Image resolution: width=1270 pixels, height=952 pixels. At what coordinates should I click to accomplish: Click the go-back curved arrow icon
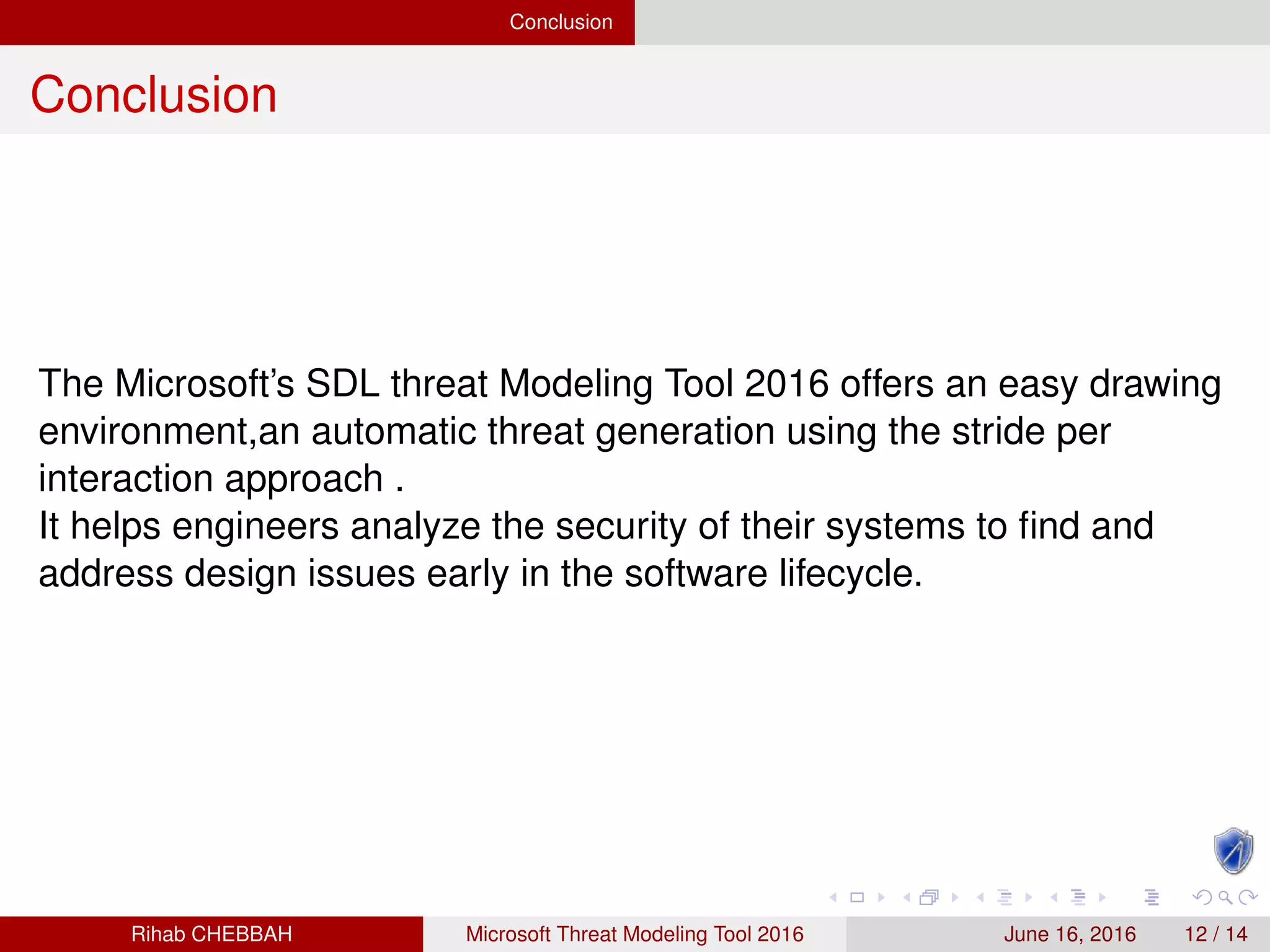coord(1202,897)
